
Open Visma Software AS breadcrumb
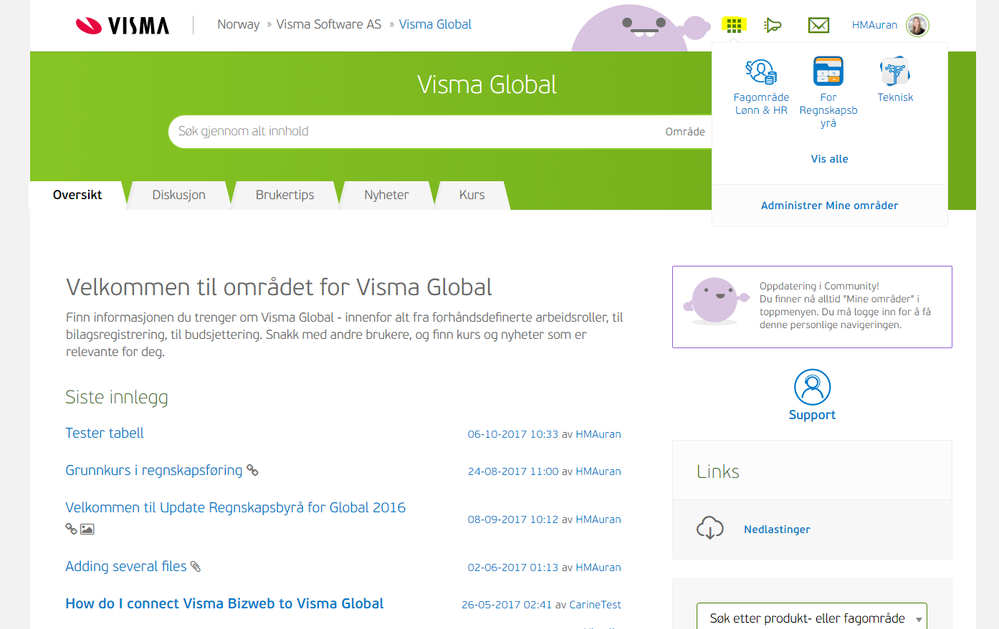(x=329, y=25)
